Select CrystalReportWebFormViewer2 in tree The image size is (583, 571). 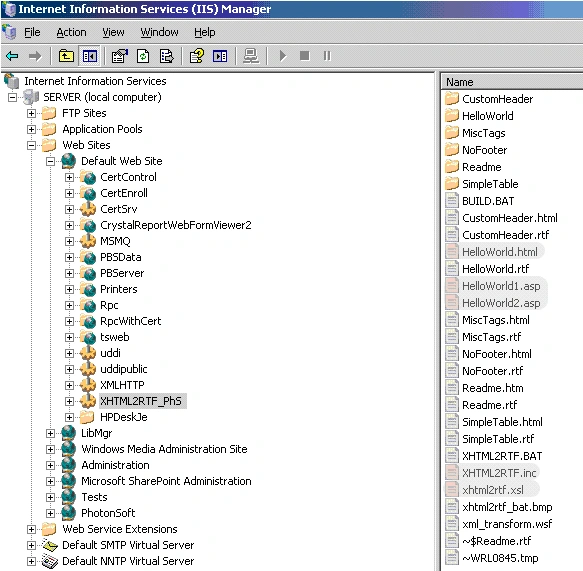click(x=175, y=225)
